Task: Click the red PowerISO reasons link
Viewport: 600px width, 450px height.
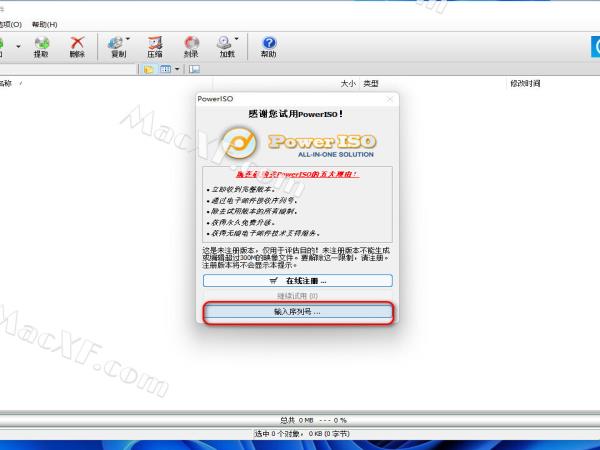Action: (x=297, y=174)
